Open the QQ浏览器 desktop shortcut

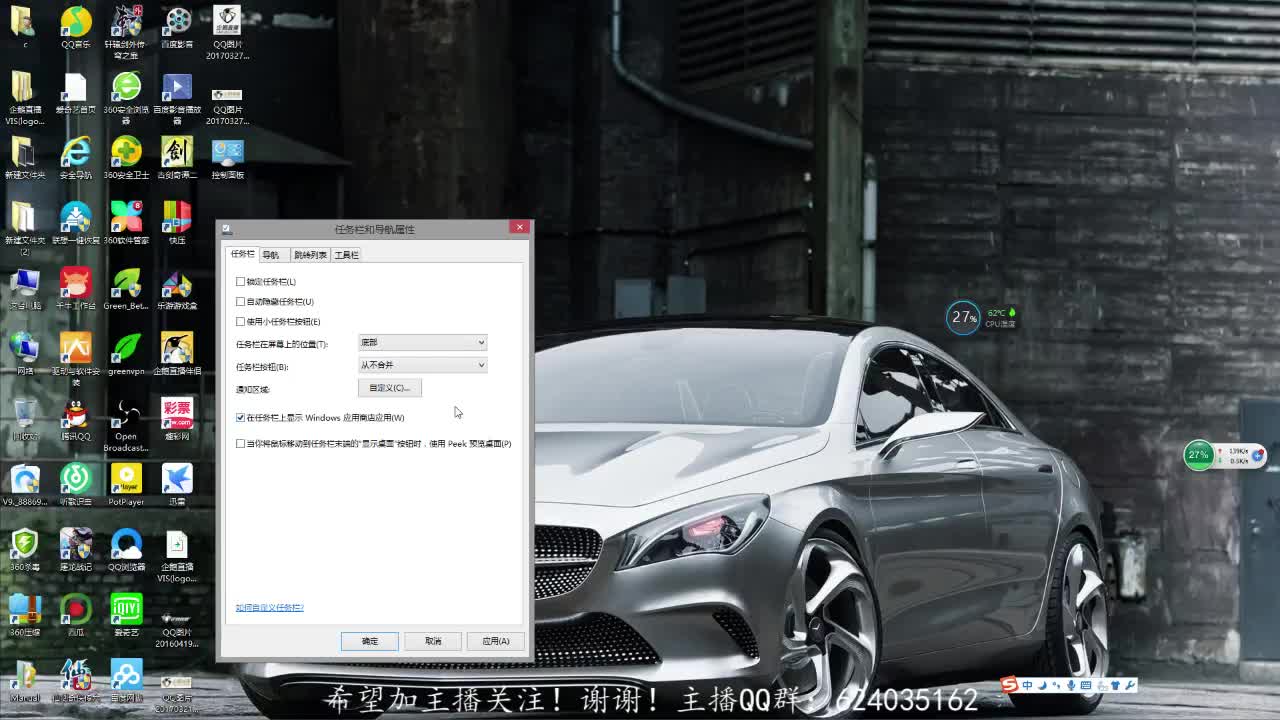(126, 545)
